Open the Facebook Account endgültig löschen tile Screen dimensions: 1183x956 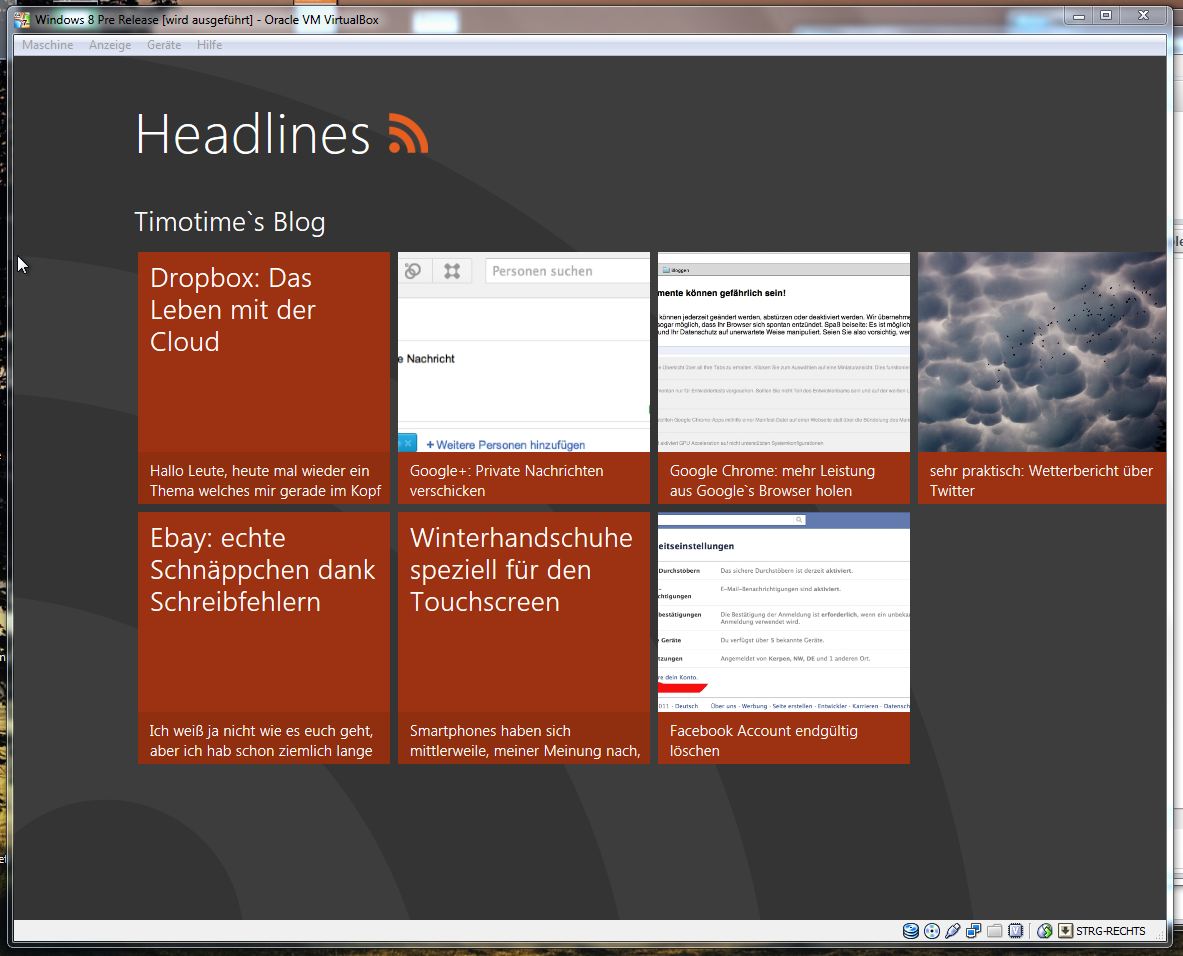[784, 638]
